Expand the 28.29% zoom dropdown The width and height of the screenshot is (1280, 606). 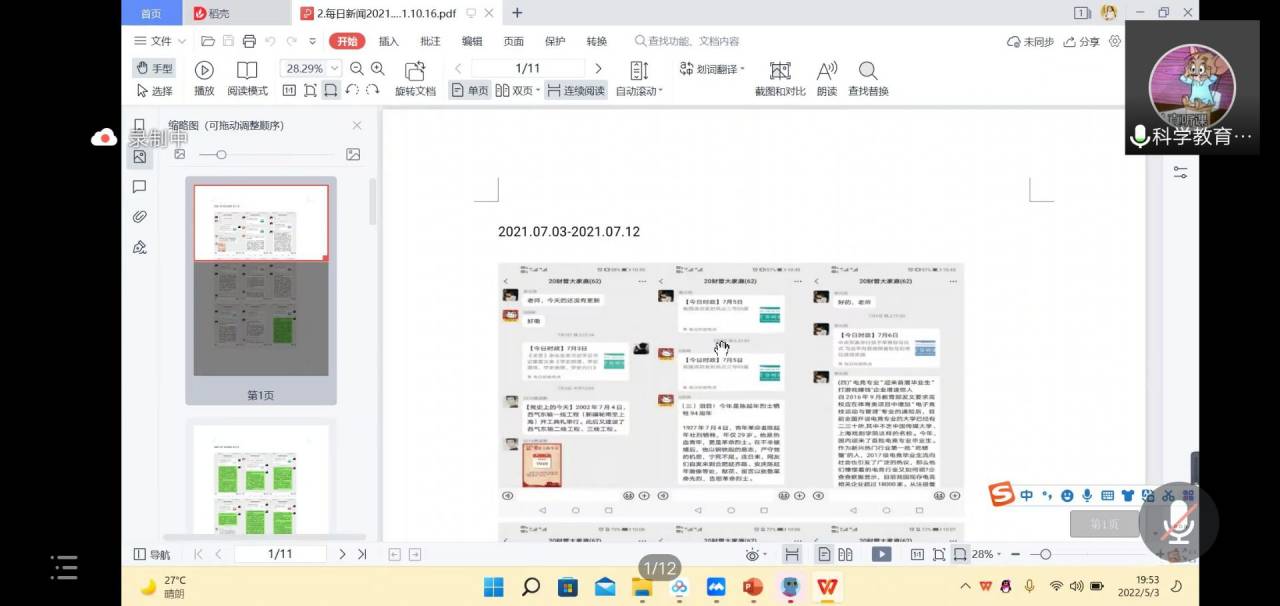click(x=334, y=68)
